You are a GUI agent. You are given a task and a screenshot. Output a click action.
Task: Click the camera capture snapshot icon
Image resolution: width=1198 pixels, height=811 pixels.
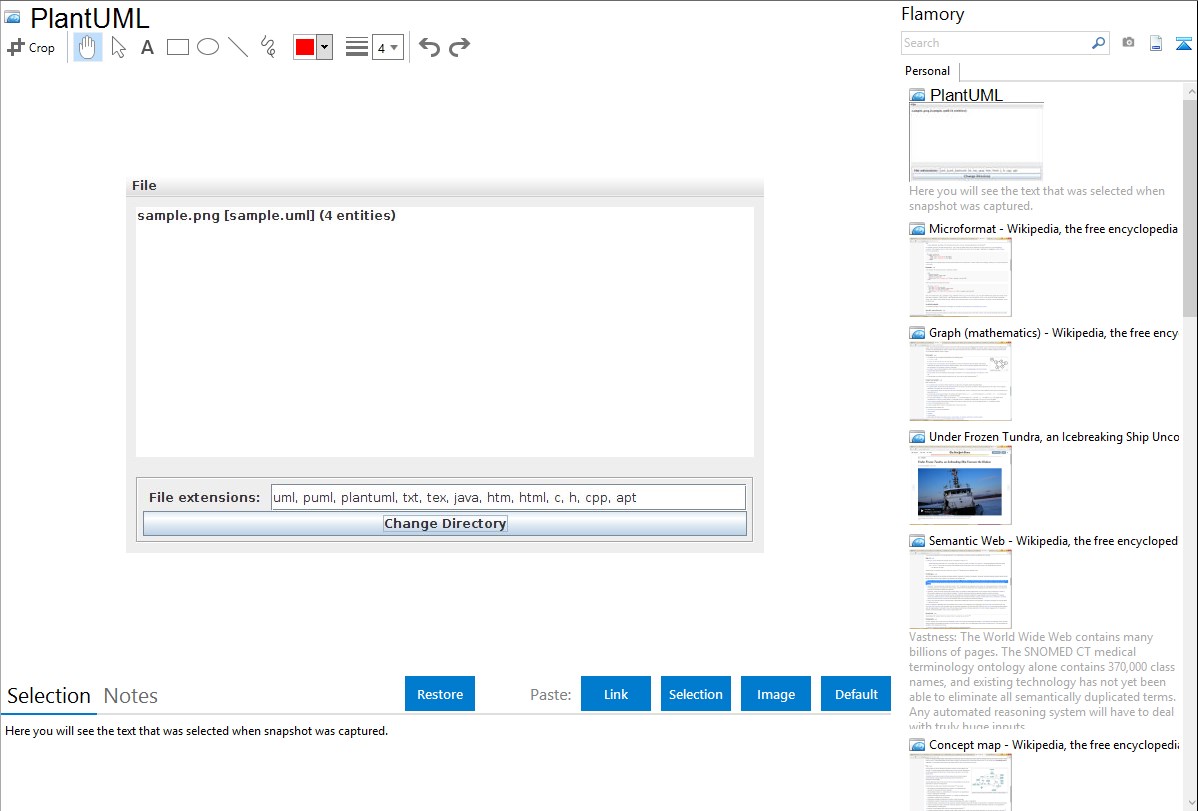pos(1128,43)
